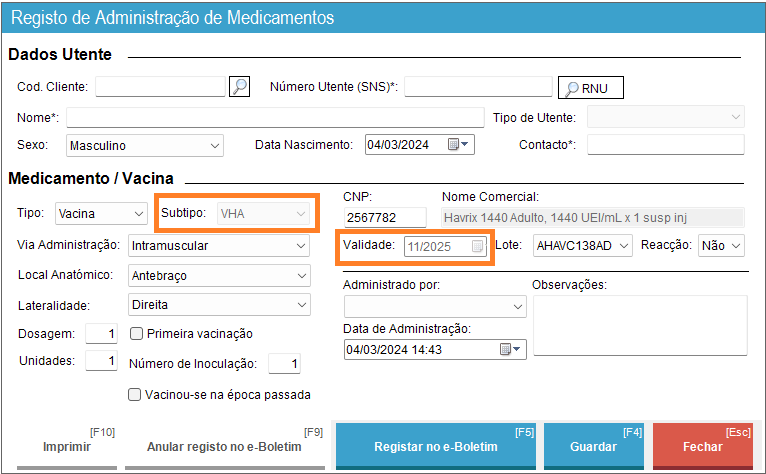
Task: Click Anular registo no e-Boletim
Action: [224, 447]
